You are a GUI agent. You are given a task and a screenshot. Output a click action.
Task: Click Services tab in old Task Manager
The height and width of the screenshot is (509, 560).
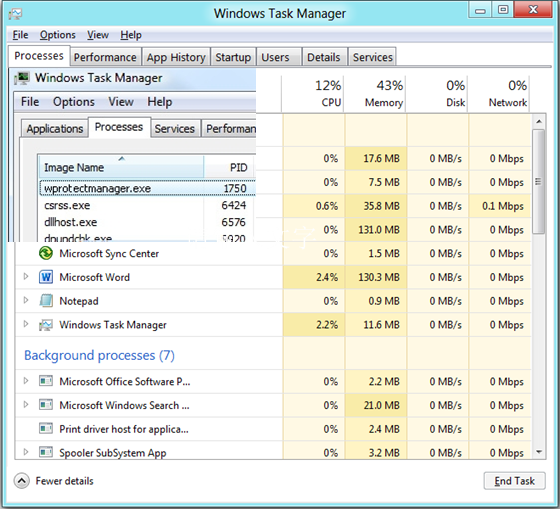[175, 129]
